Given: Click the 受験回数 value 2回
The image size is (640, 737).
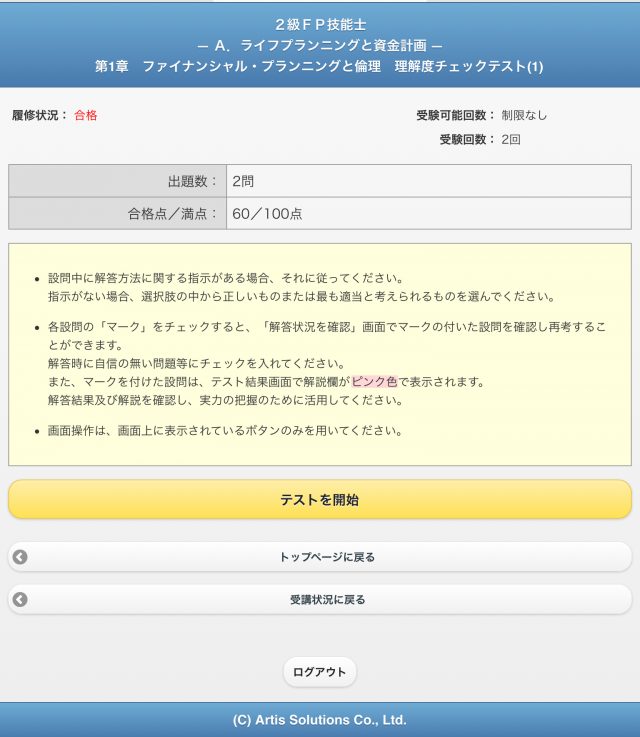Looking at the screenshot, I should tap(511, 140).
